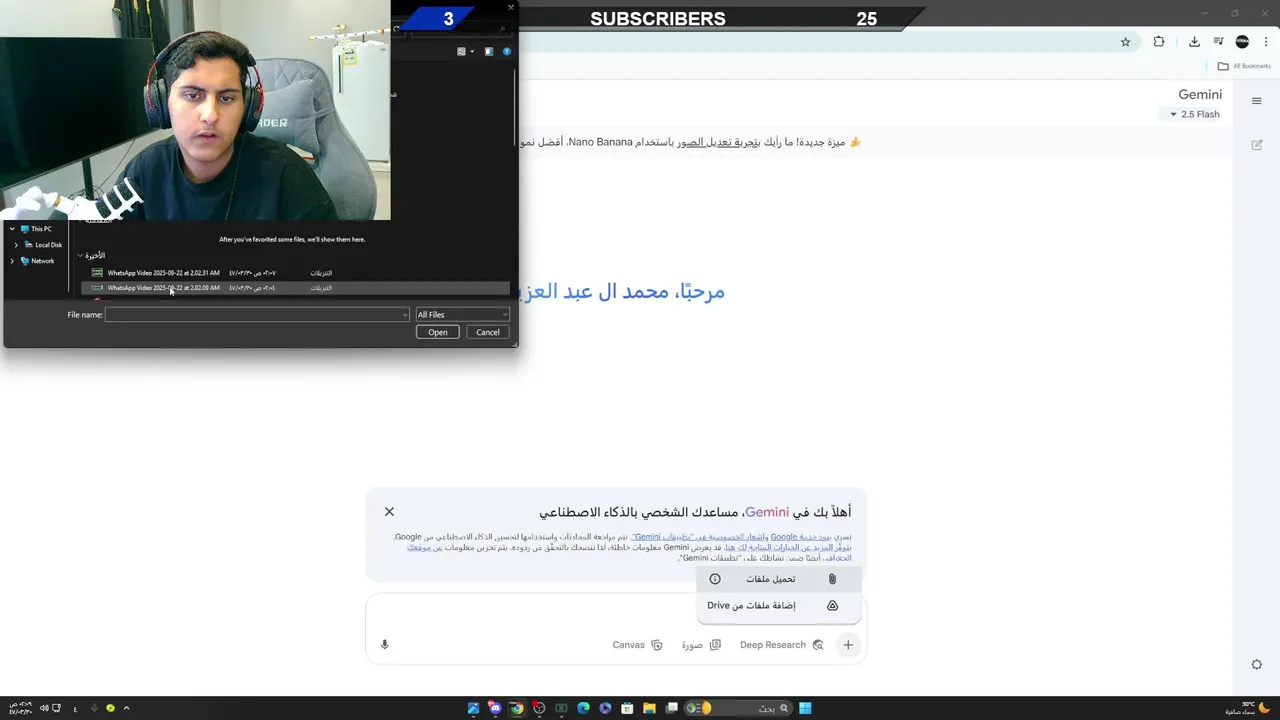Open Microsoft Store from the taskbar
The width and height of the screenshot is (1280, 720).
[x=627, y=708]
